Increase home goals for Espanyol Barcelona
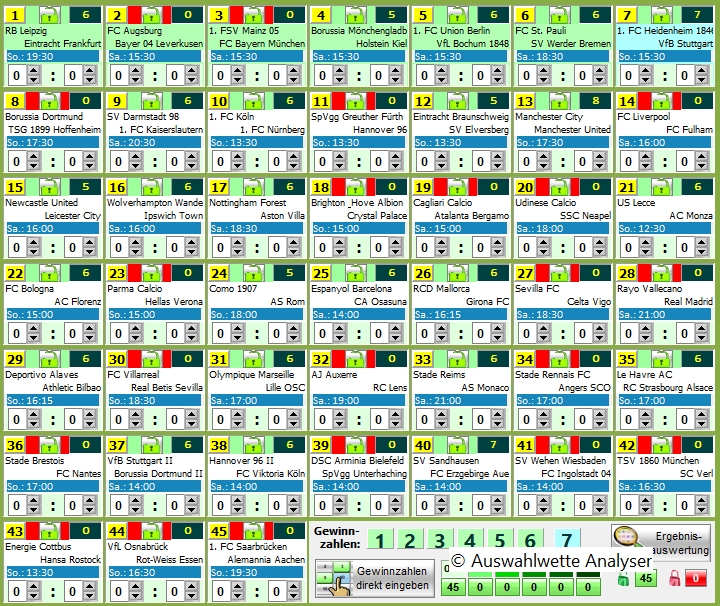Screen dimensions: 720x606 coord(339,329)
